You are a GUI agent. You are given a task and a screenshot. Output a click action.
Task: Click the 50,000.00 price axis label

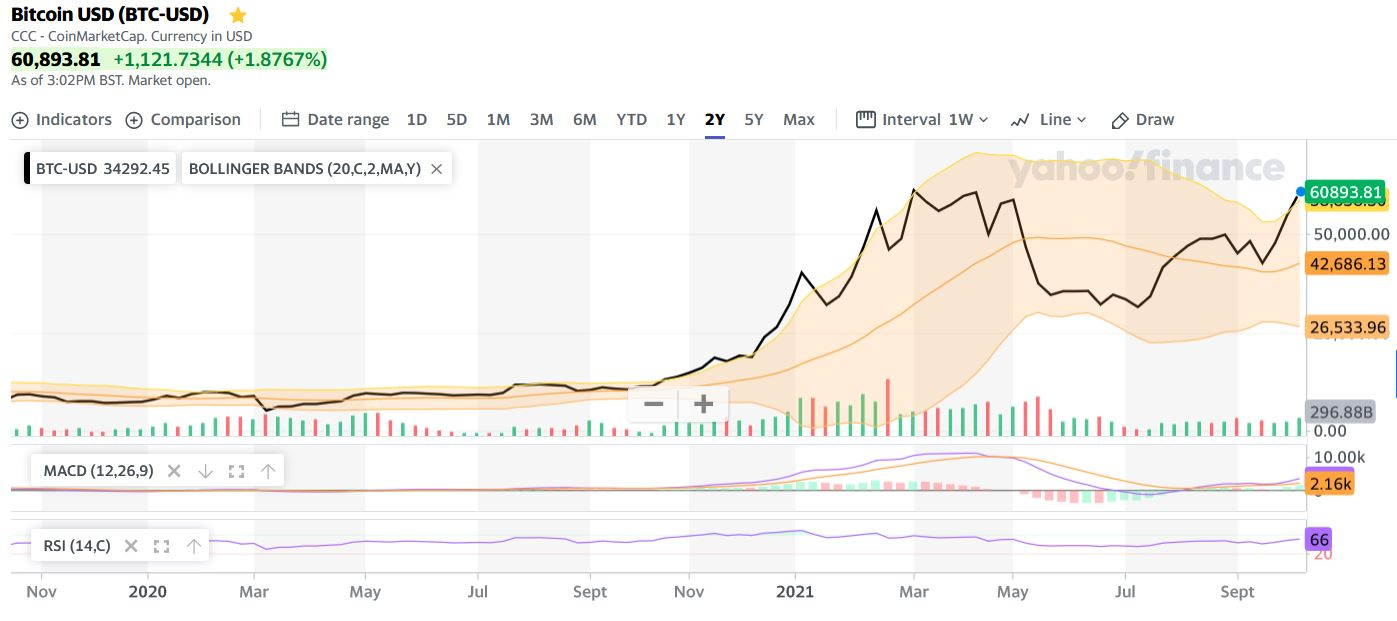pos(1351,234)
